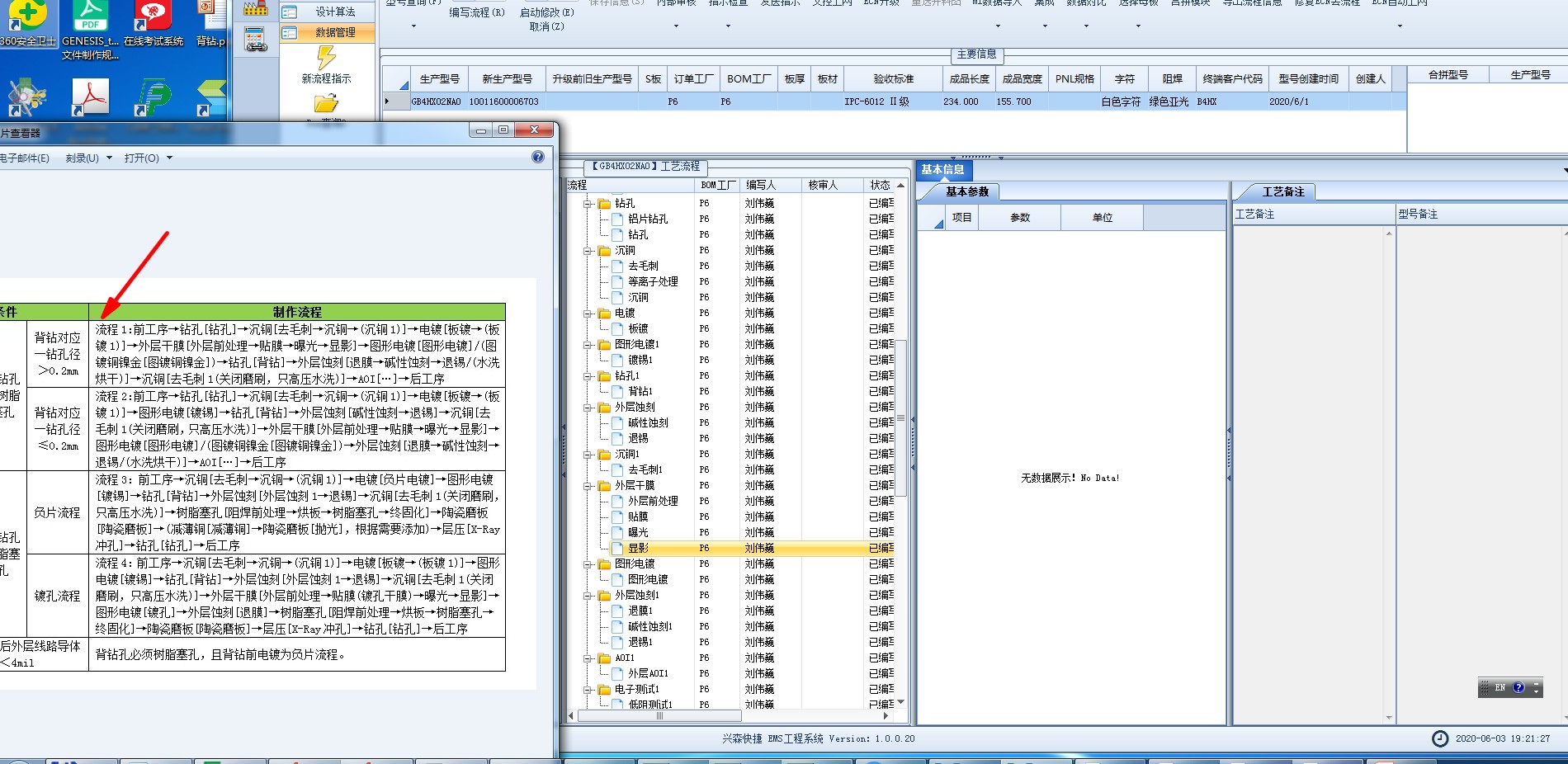Sort by 成品长度 column header
Image resolution: width=1568 pixels, height=764 pixels.
click(969, 79)
